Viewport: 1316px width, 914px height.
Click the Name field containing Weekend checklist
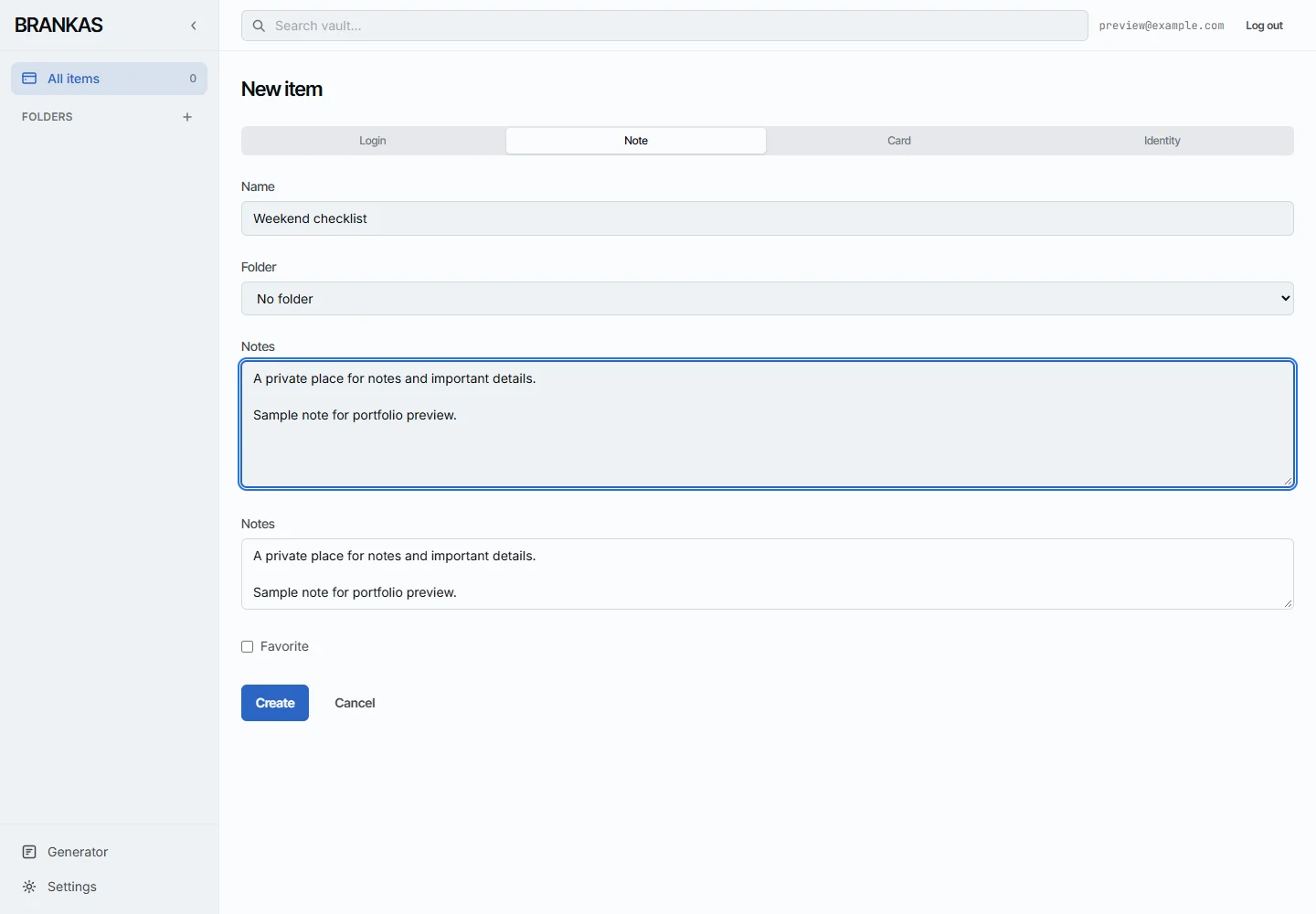point(768,218)
